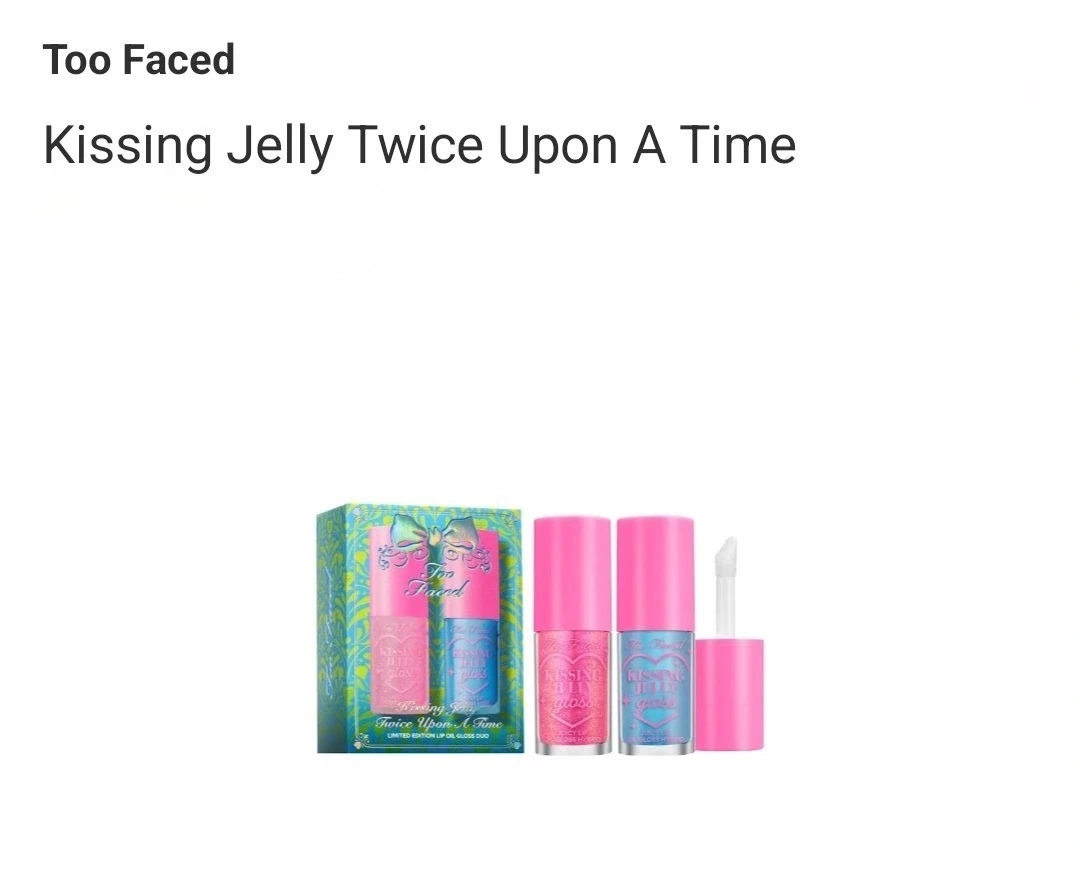
Task: Click the pink cap of the blue gloss bottle
Action: [x=656, y=574]
